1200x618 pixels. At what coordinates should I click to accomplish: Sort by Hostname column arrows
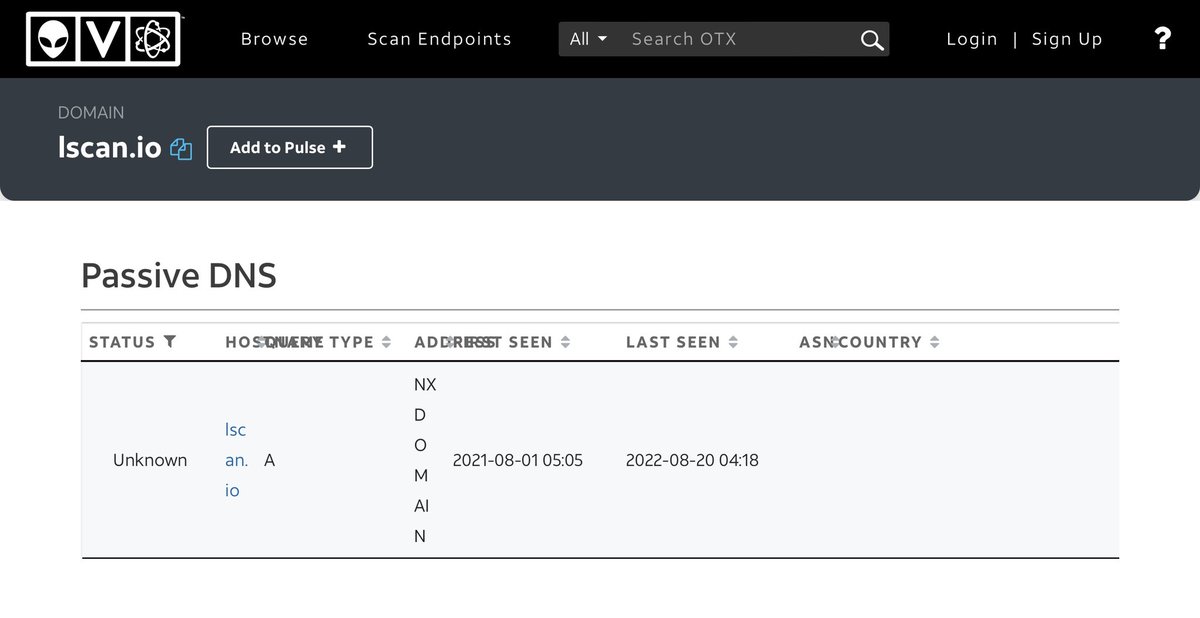tap(262, 342)
